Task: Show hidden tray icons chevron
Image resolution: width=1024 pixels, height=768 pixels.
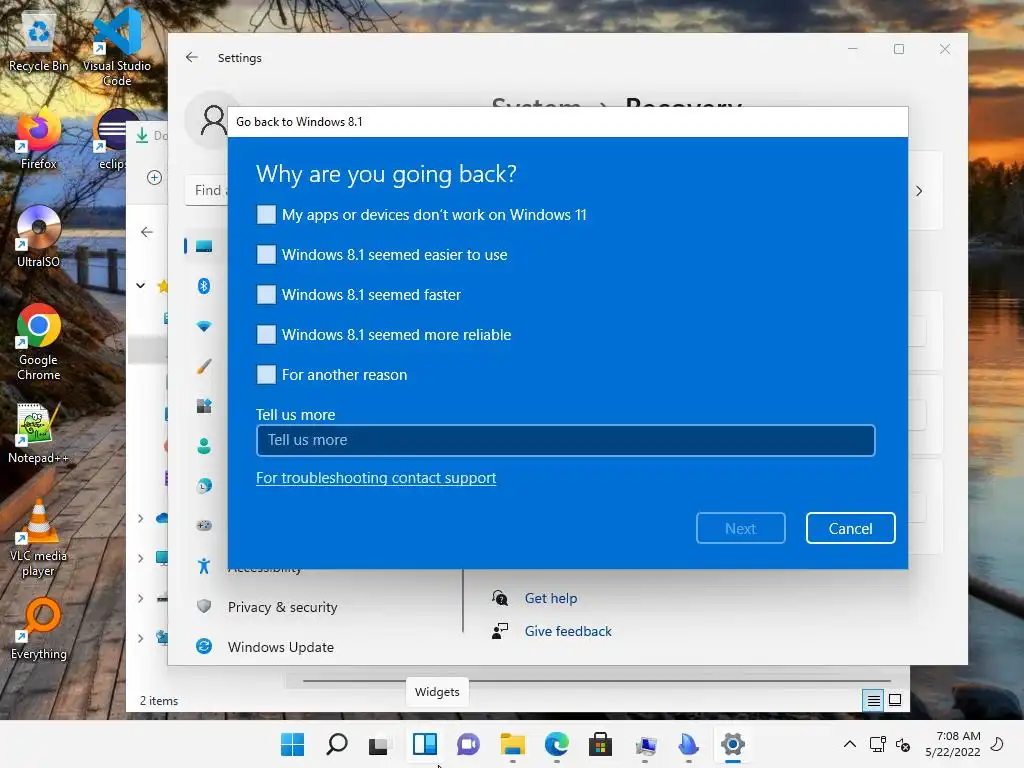Action: (x=850, y=744)
